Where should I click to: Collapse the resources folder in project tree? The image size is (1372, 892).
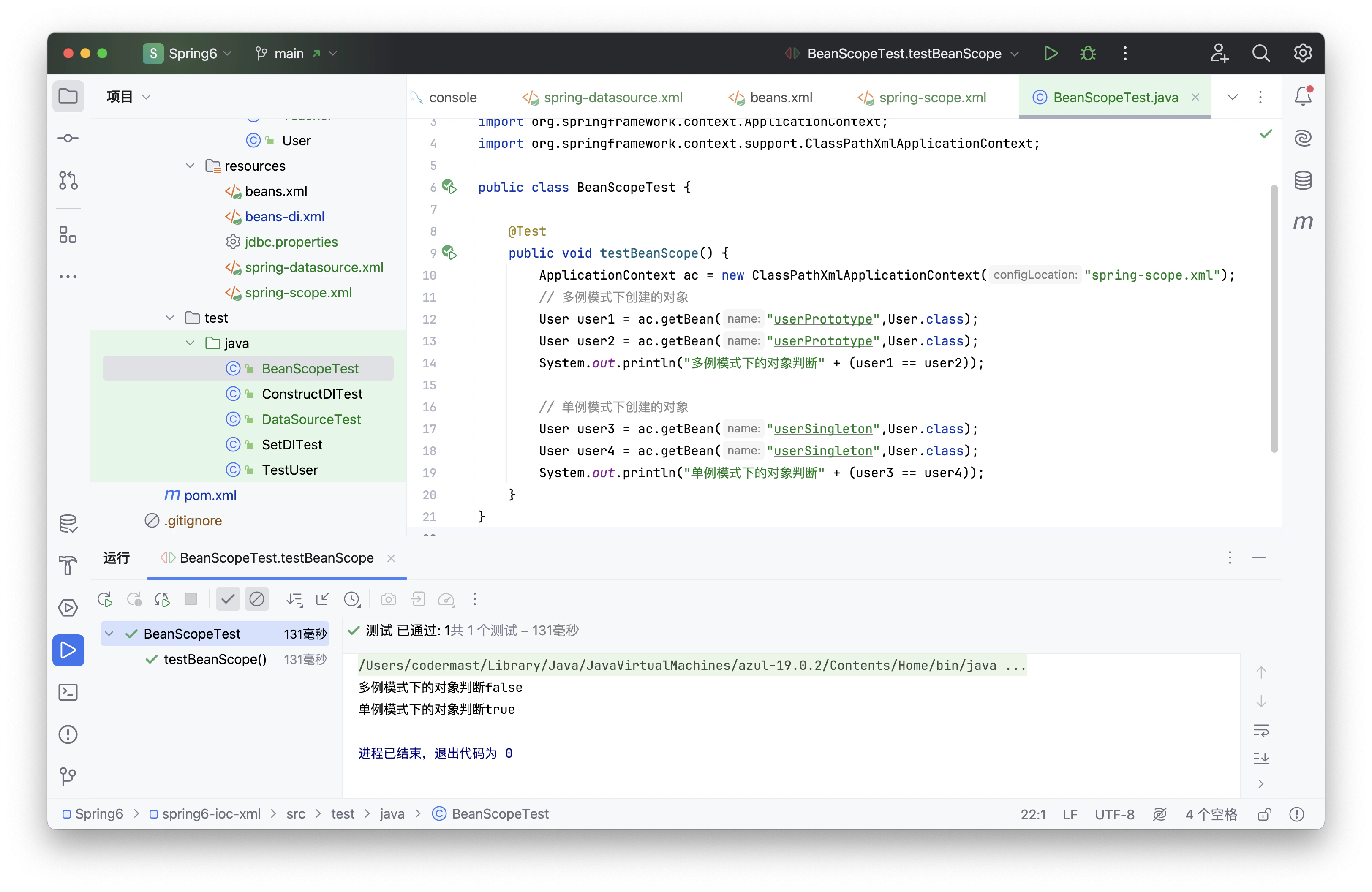tap(190, 166)
